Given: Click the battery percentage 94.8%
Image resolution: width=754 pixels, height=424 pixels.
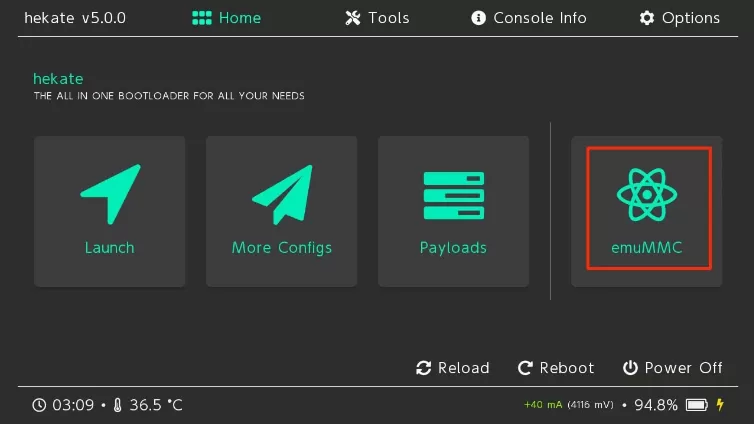Looking at the screenshot, I should tap(656, 405).
